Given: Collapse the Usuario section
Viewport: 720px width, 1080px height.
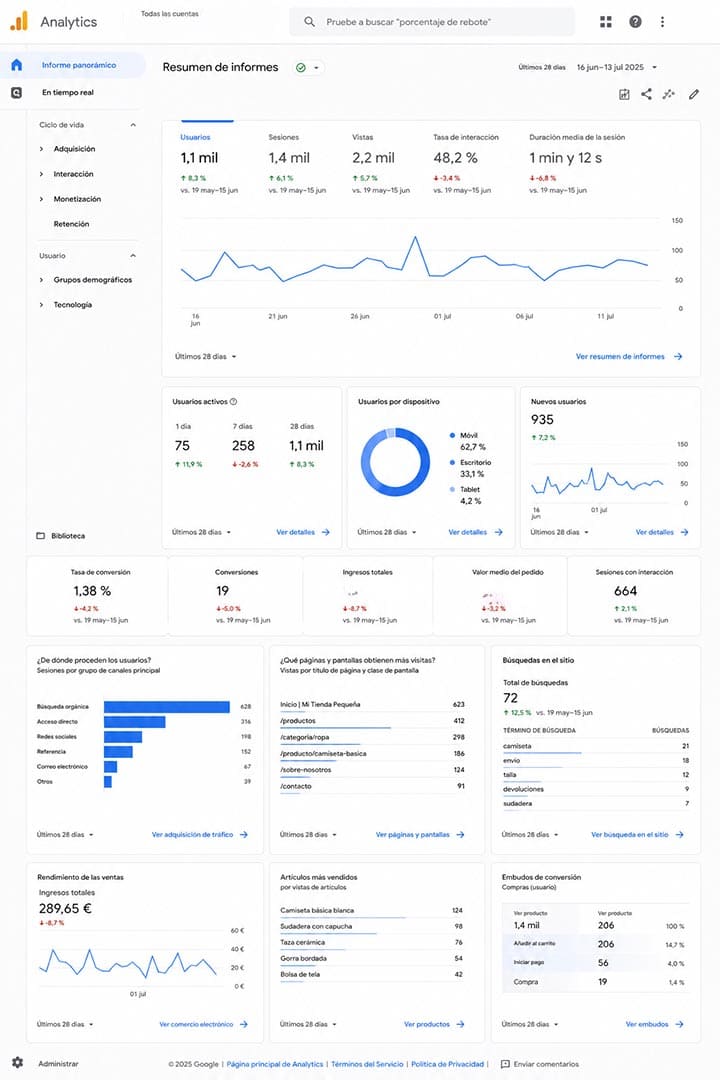Looking at the screenshot, I should (133, 256).
